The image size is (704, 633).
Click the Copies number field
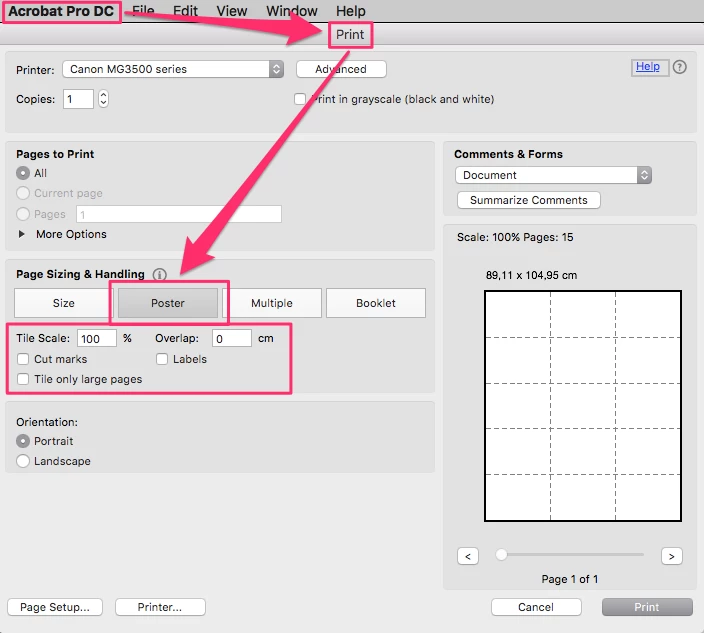tap(78, 99)
